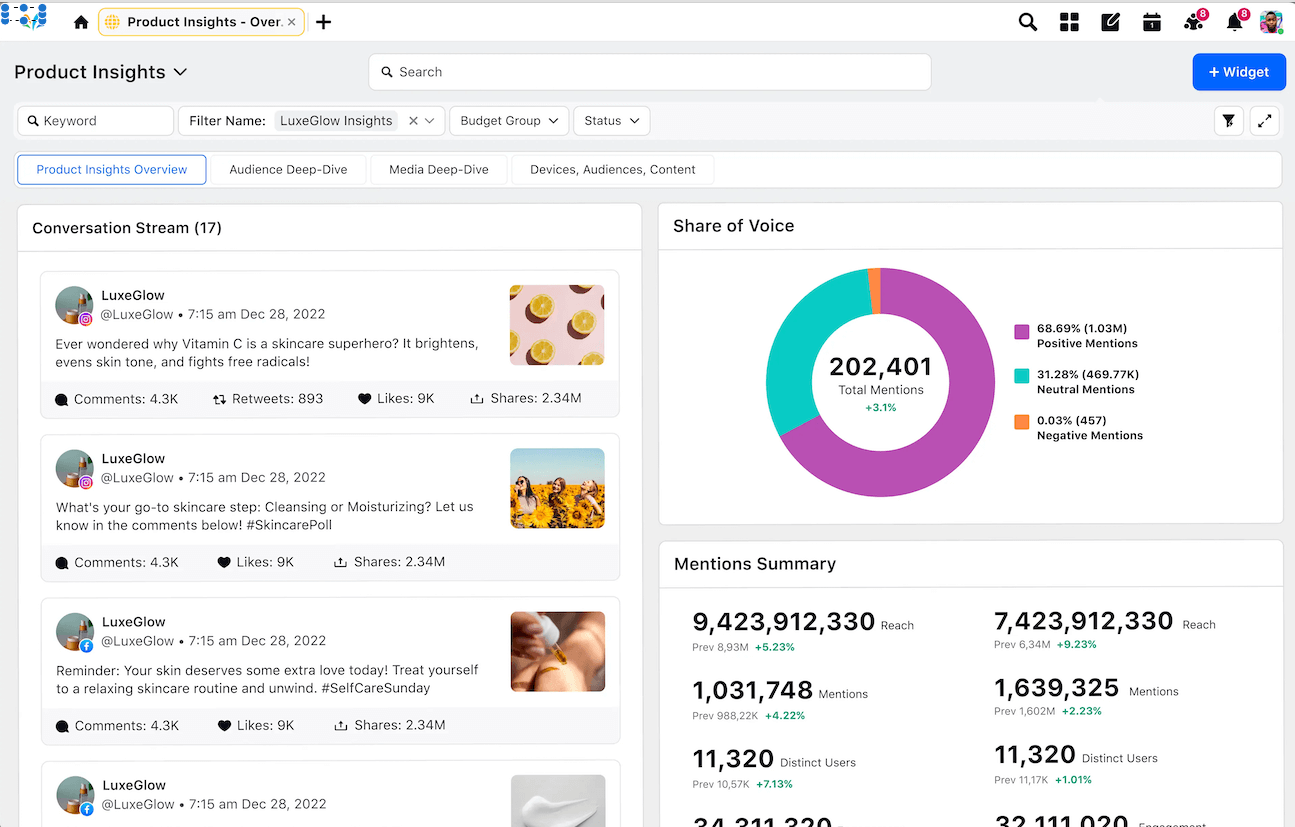Open the sunflower field post thumbnail
Screen dimensions: 1295x827
pos(557,488)
